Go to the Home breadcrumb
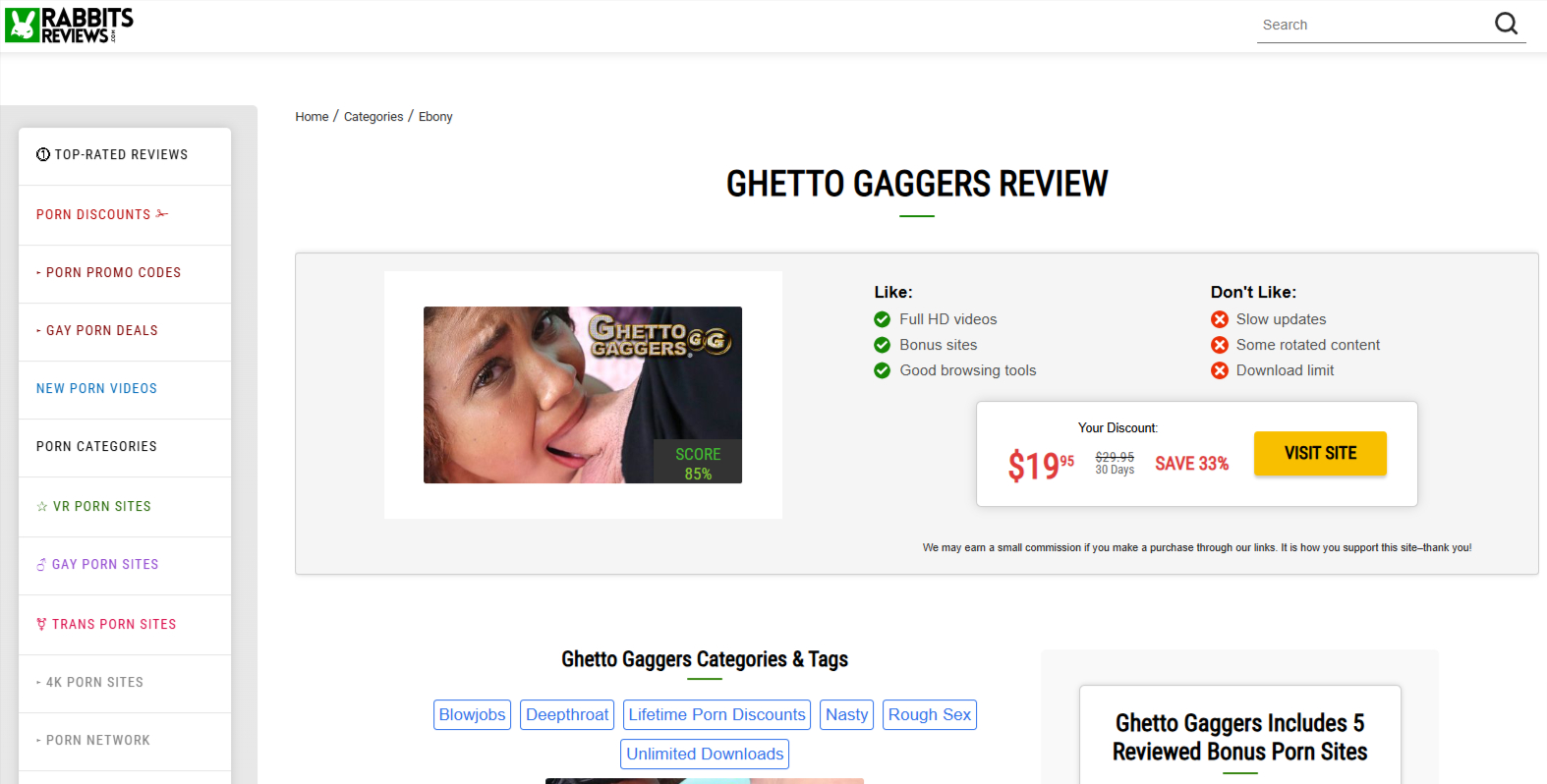 pos(312,117)
